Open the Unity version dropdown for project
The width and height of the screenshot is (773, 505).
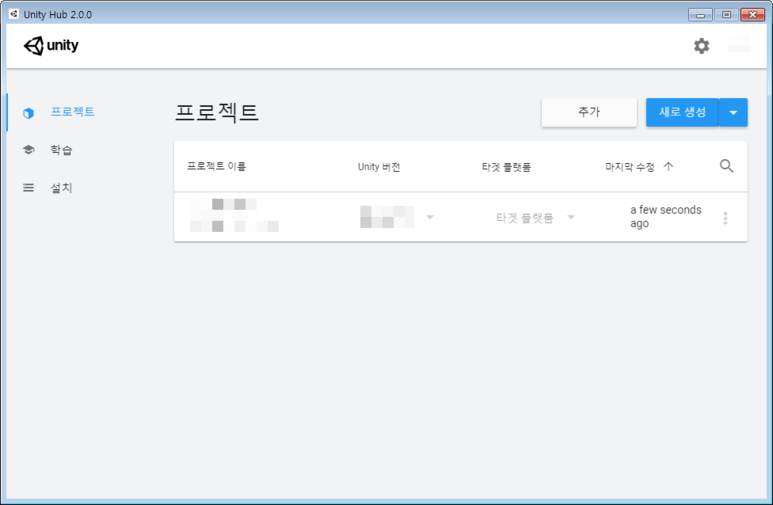click(430, 217)
